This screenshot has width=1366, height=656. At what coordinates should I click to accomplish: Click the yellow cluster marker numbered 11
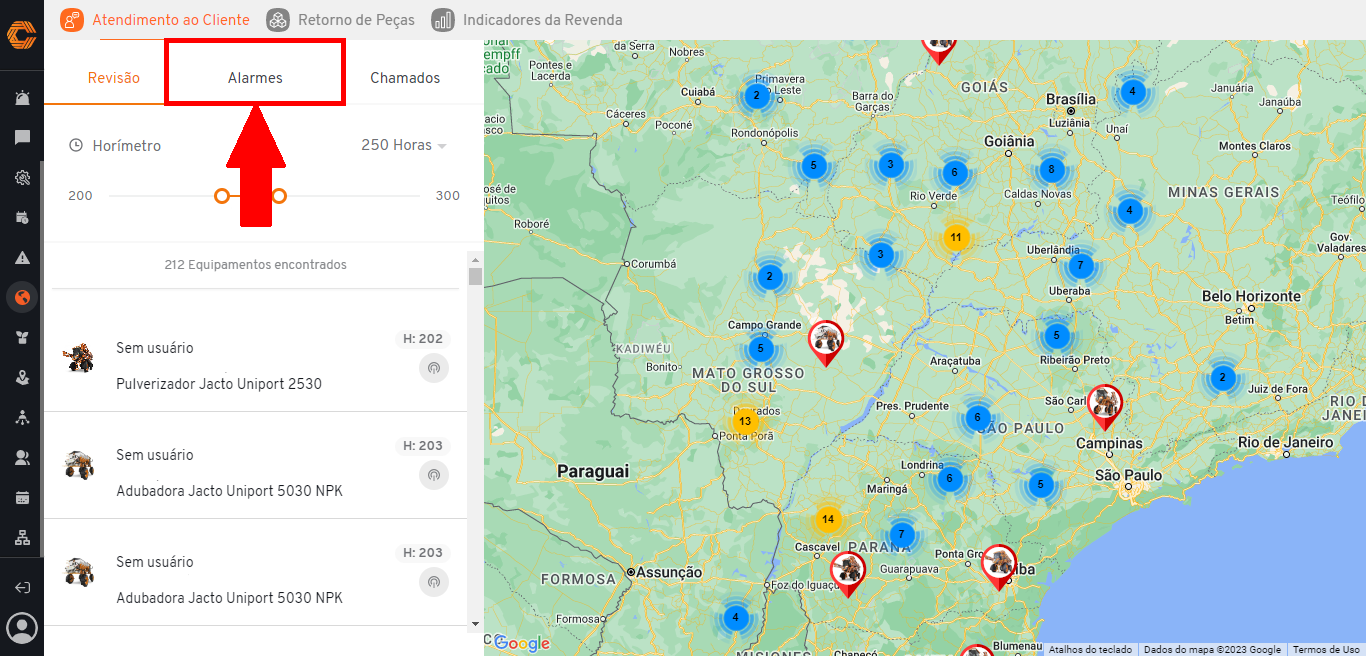956,238
